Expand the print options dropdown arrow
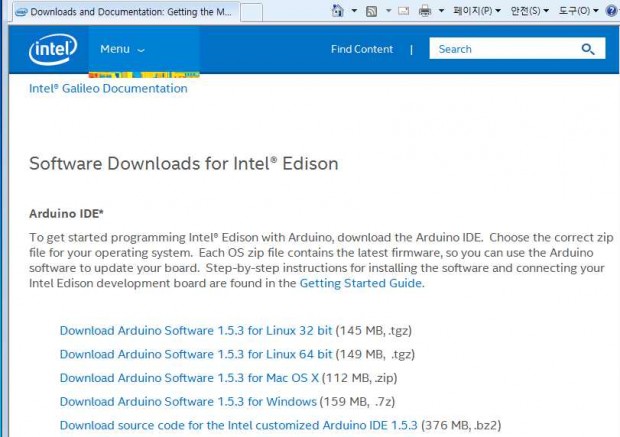The width and height of the screenshot is (620, 437). point(441,11)
